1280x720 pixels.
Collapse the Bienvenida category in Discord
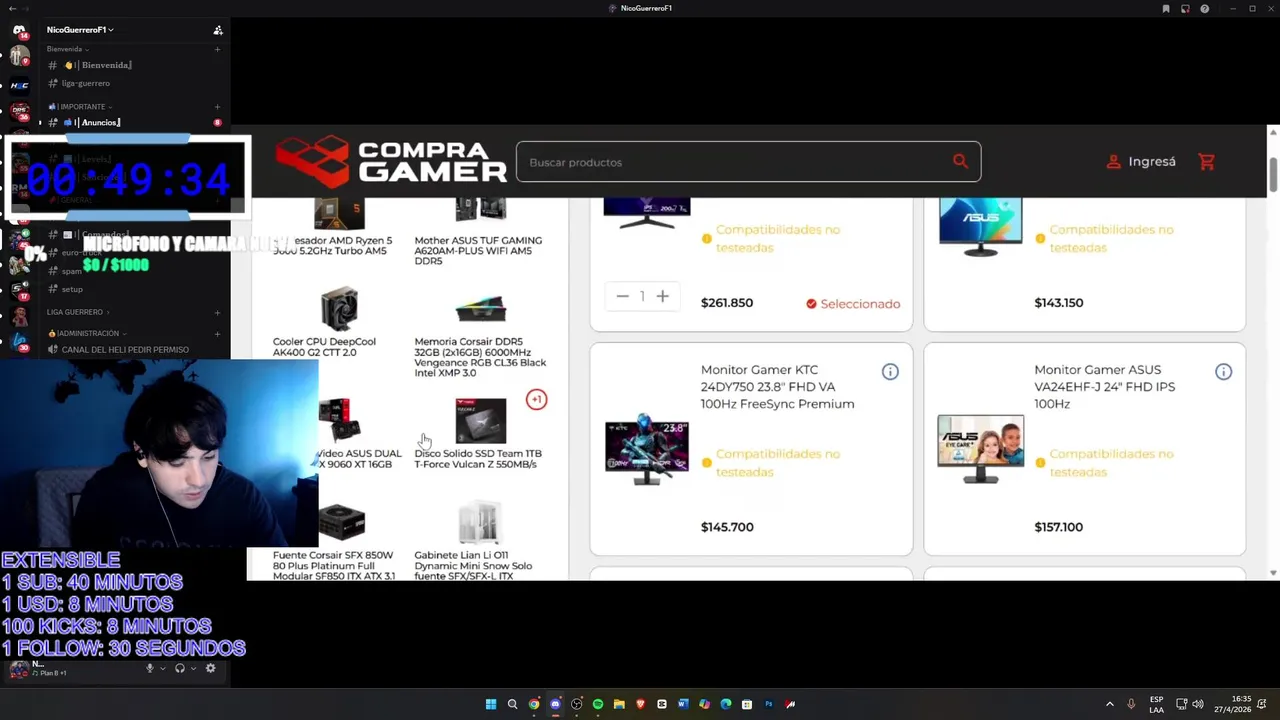coord(68,49)
